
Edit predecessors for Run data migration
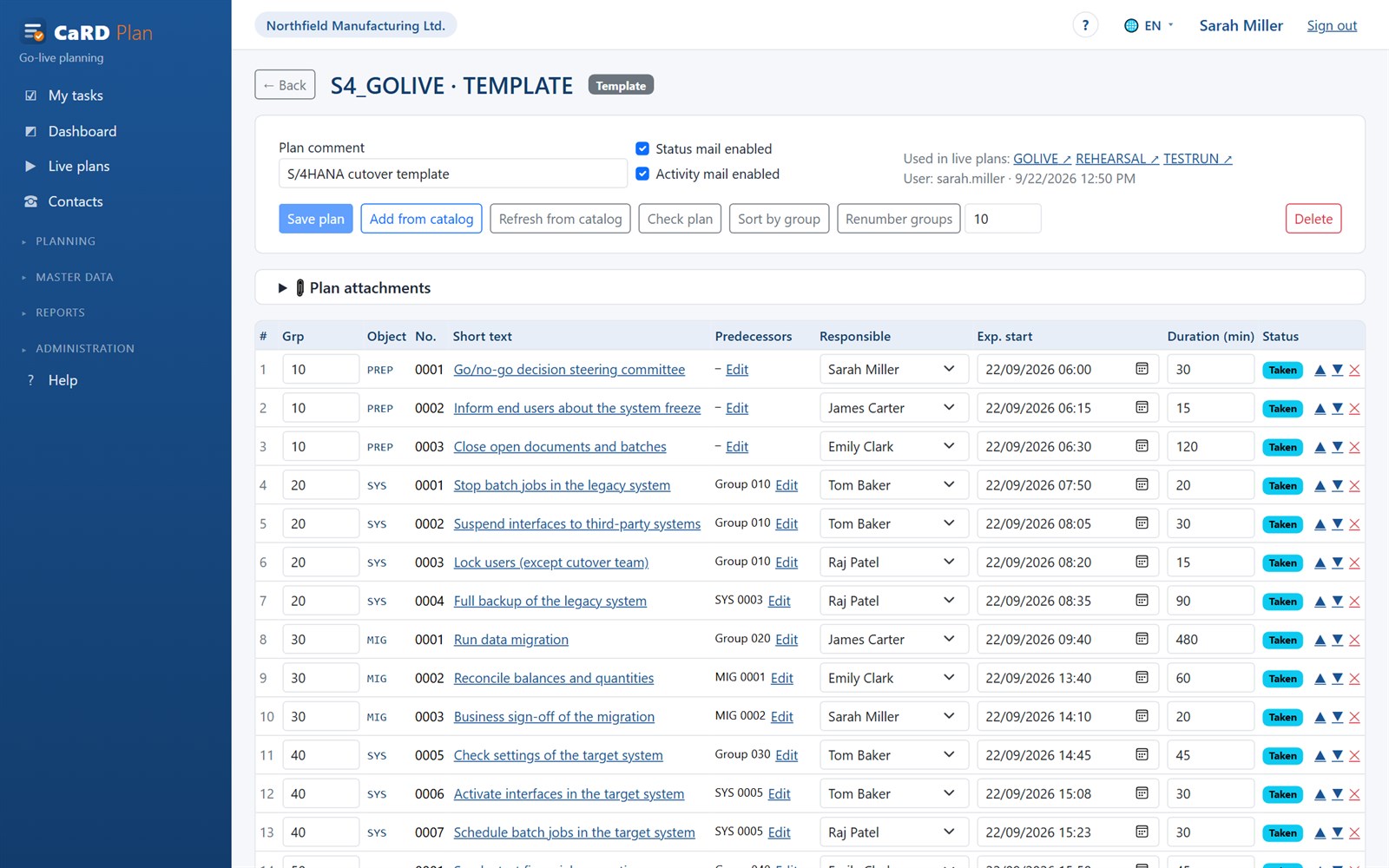tap(787, 639)
